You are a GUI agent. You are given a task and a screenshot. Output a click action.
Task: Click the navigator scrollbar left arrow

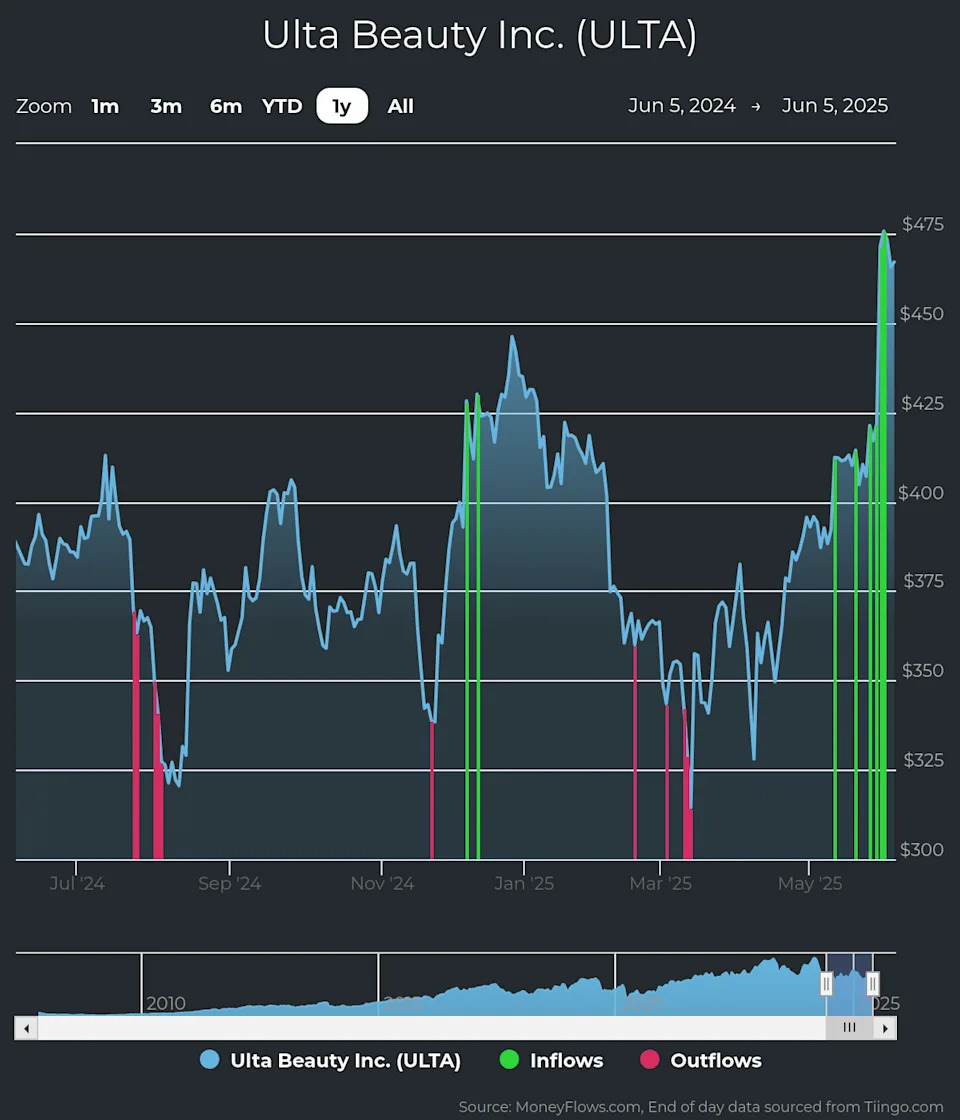click(x=26, y=1029)
